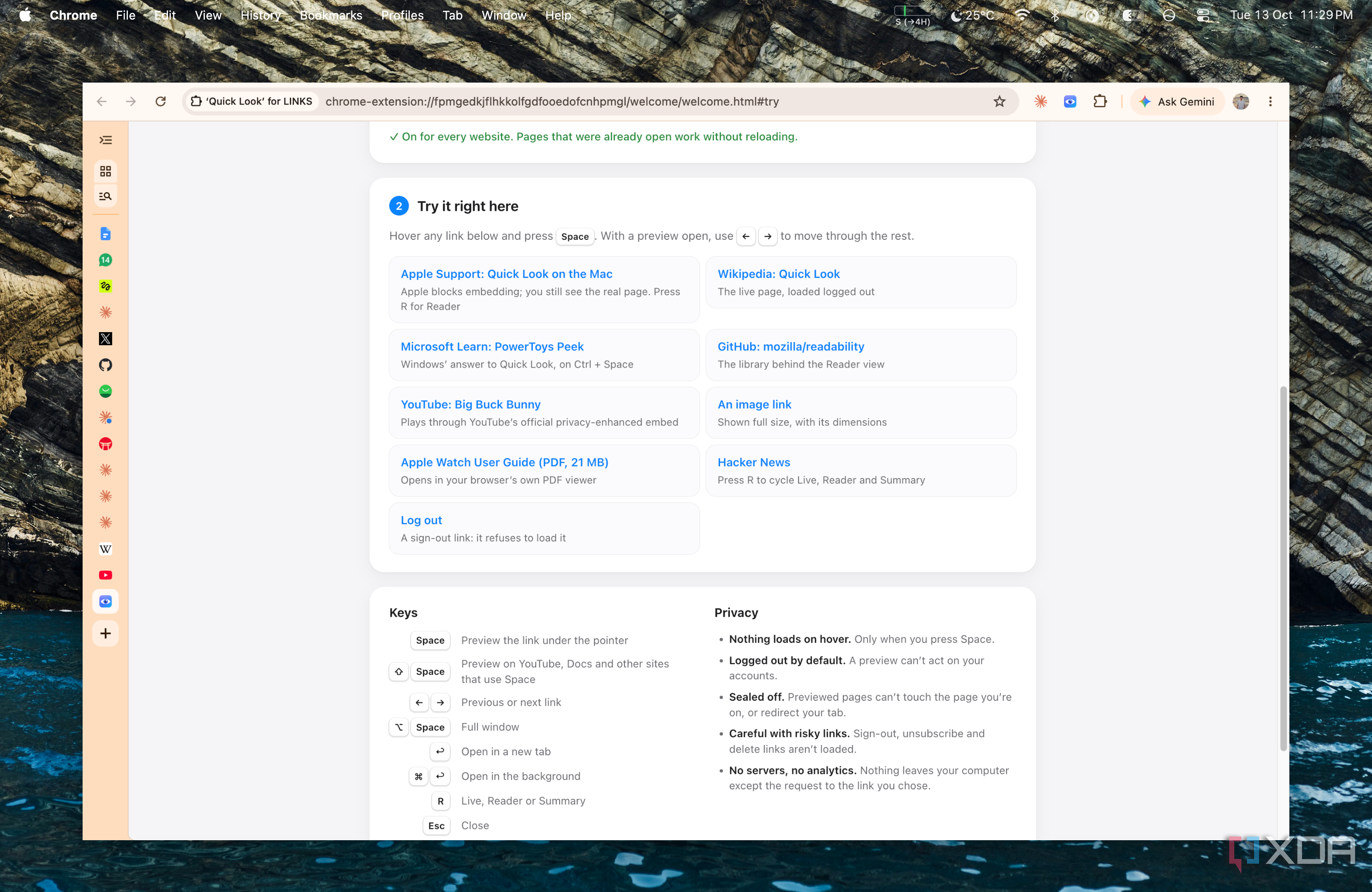
Task: Click the Log out demo link
Action: point(421,520)
